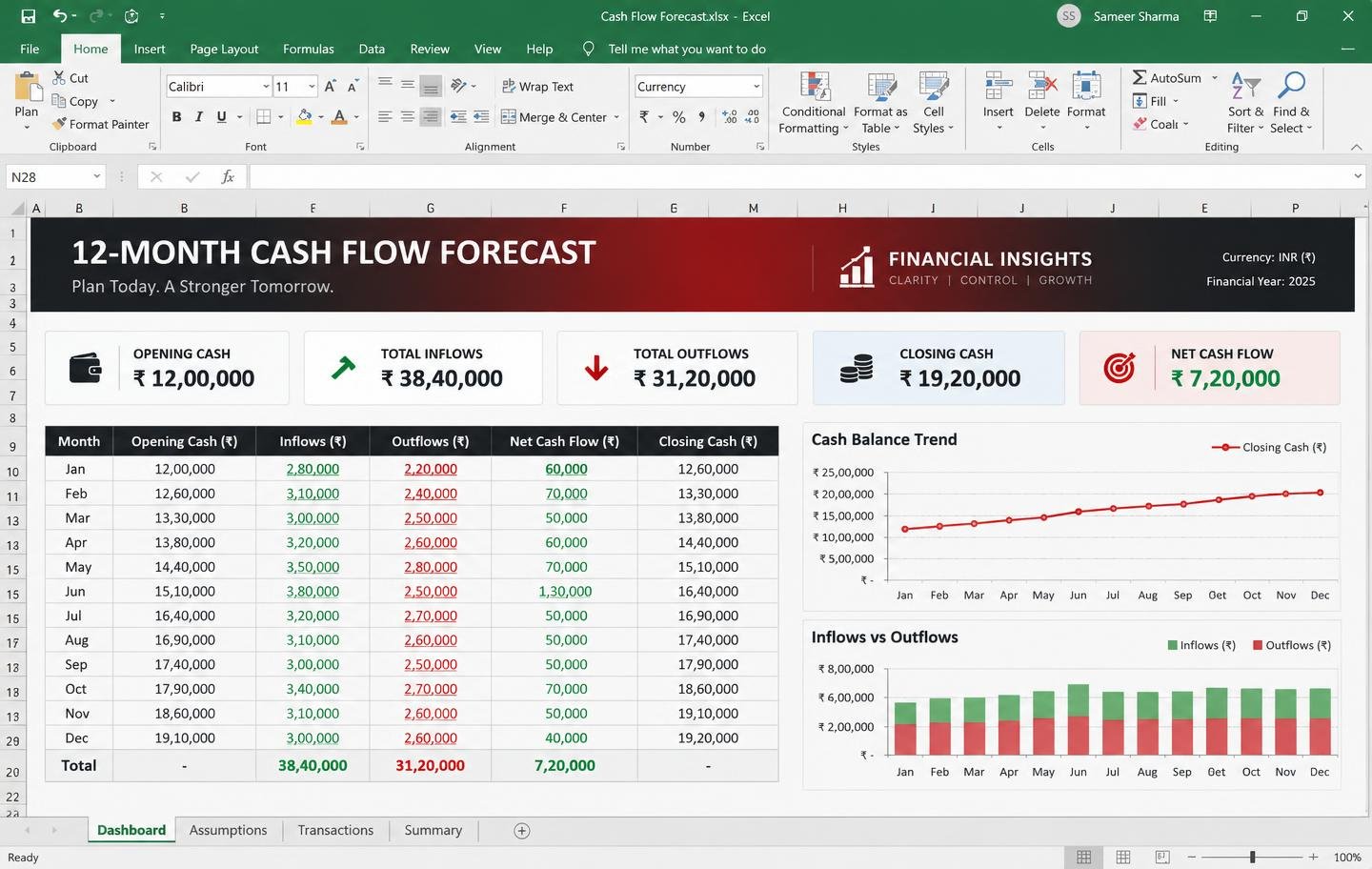Expand the Name Box dropdown arrow

click(96, 177)
